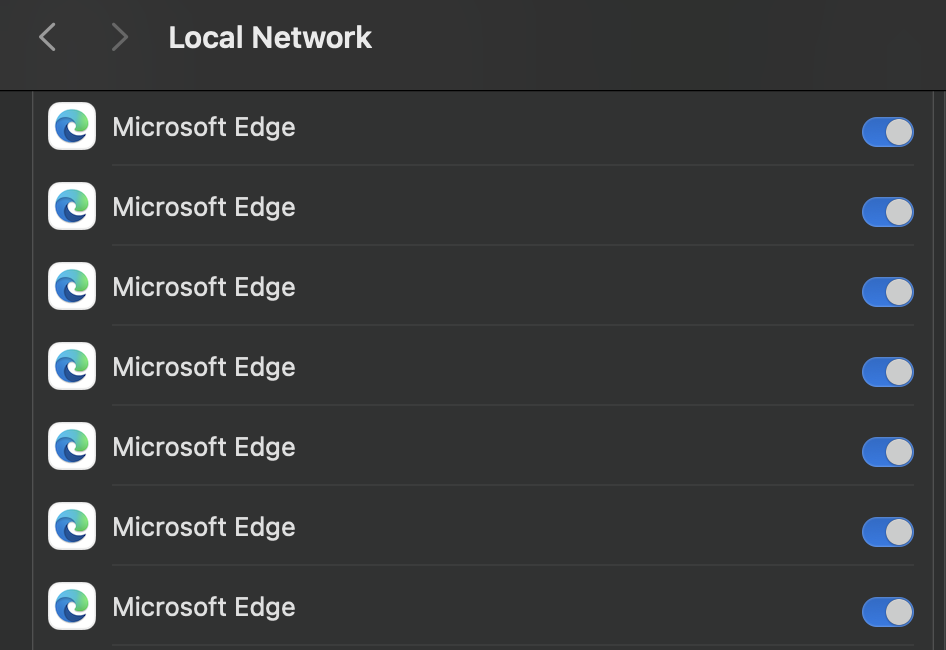Click the Local Network page title
946x650 pixels.
click(x=270, y=38)
